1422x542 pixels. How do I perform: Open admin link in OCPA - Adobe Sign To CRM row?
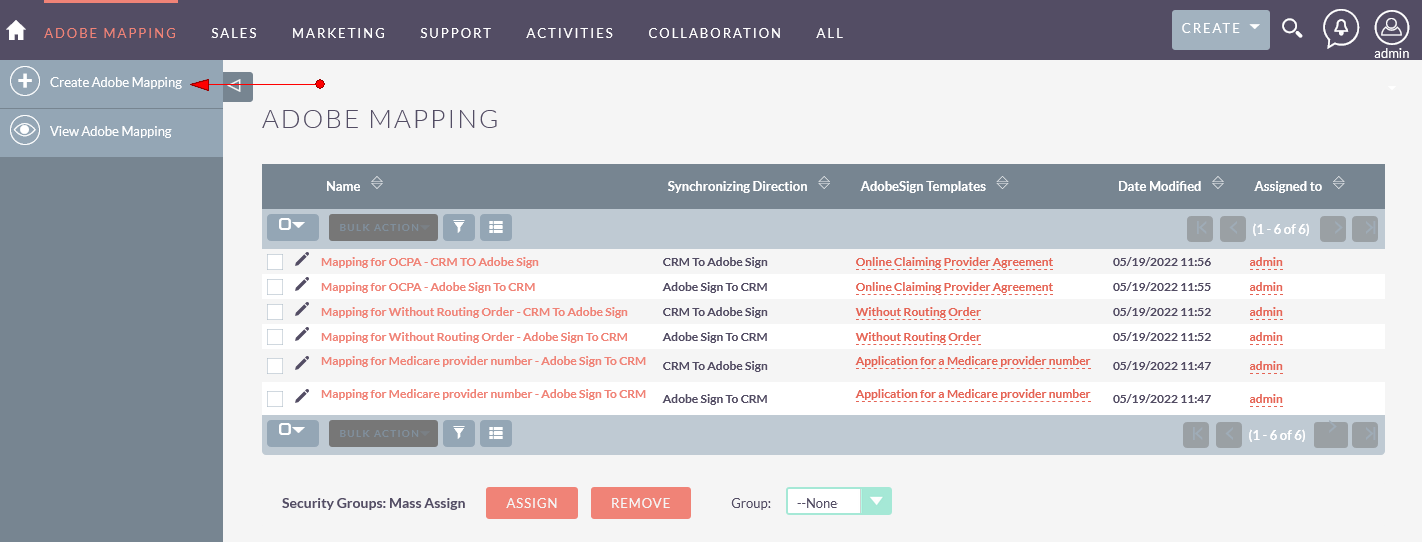1266,287
